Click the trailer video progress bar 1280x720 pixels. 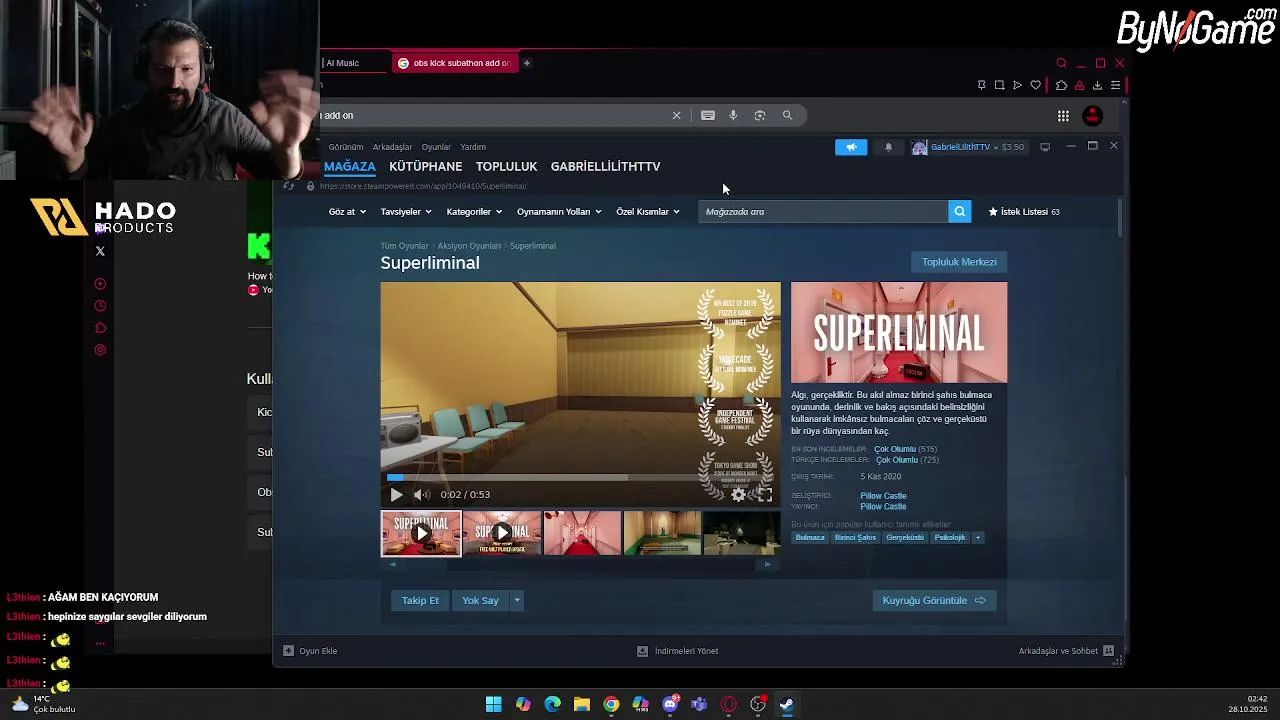tap(580, 477)
